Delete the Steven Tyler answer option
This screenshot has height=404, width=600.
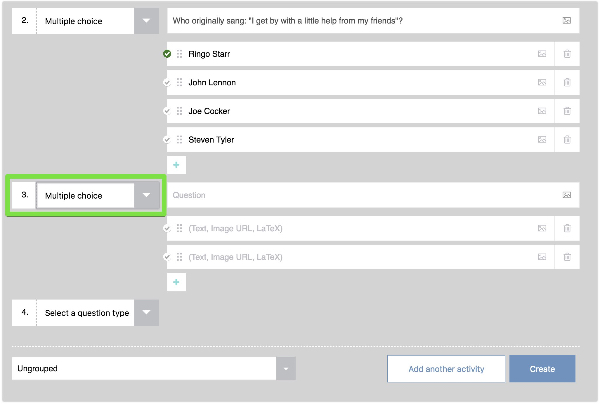(x=567, y=139)
